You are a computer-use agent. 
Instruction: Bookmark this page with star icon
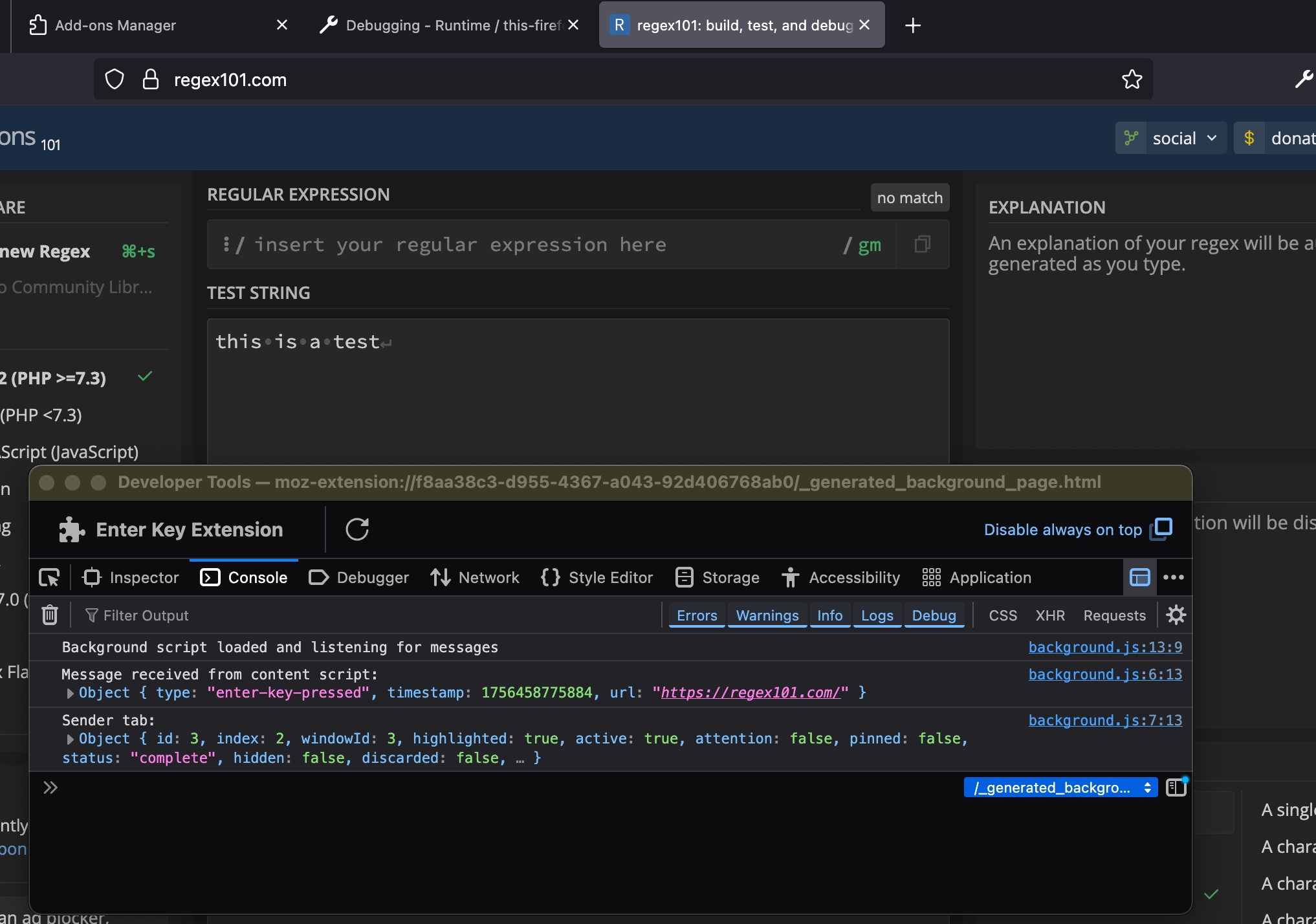1132,80
